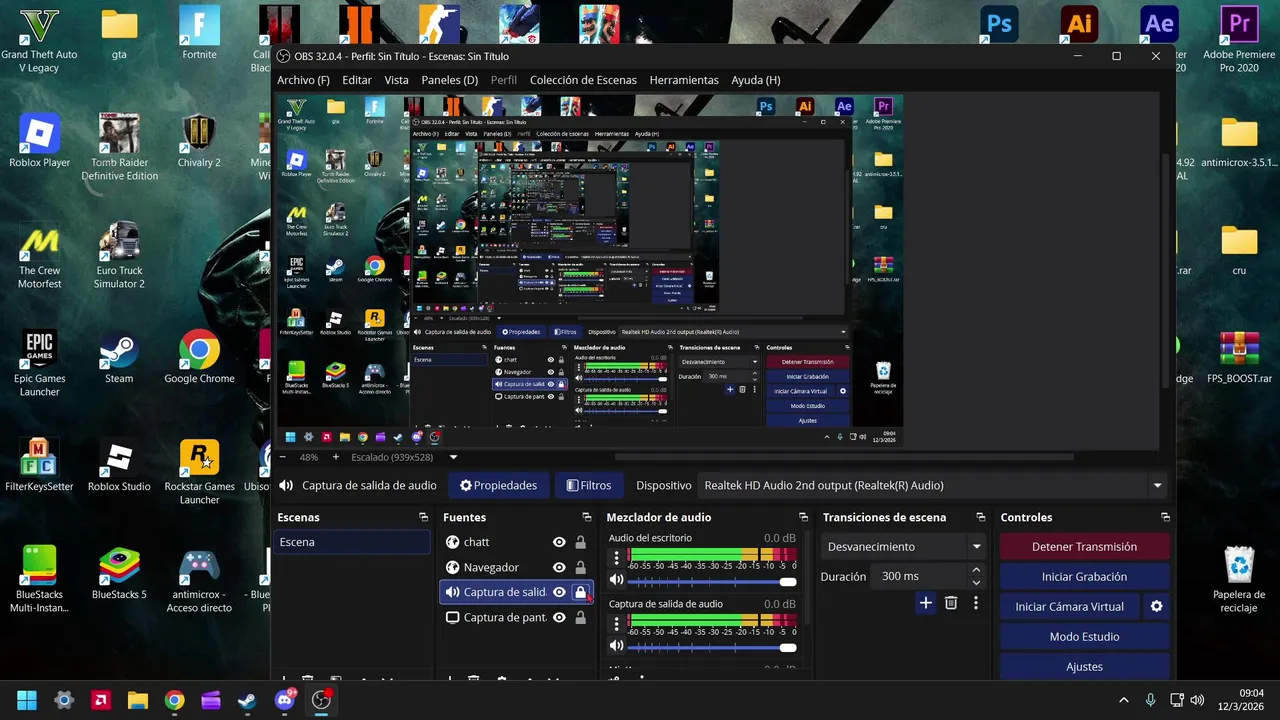This screenshot has width=1280, height=720.
Task: Open the Windows Start menu
Action: (x=27, y=700)
